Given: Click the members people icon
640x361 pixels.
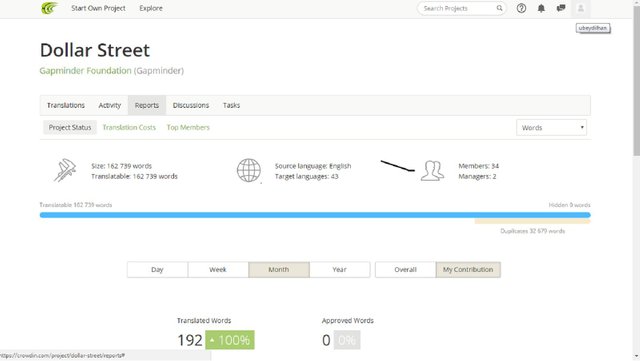Looking at the screenshot, I should coord(432,171).
